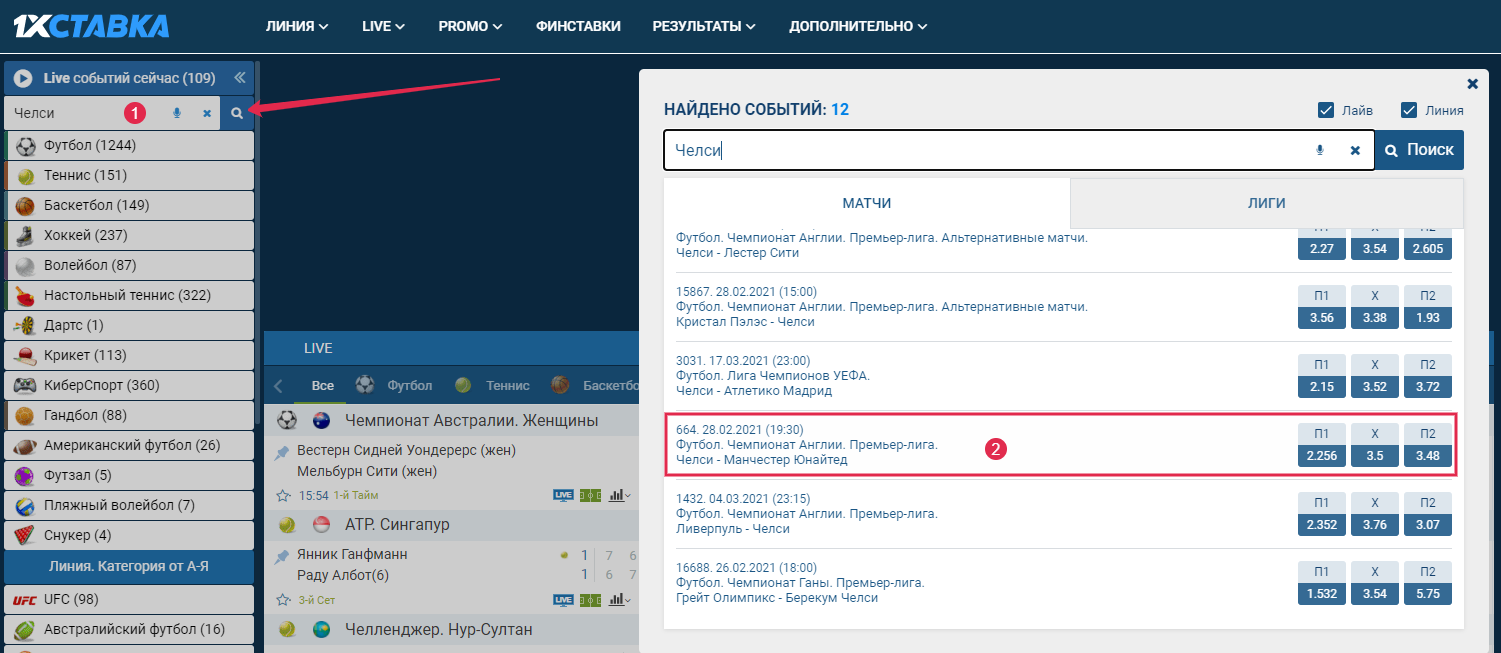The image size is (1501, 653).
Task: Collapse the left sidebar with double chevron
Action: click(239, 78)
